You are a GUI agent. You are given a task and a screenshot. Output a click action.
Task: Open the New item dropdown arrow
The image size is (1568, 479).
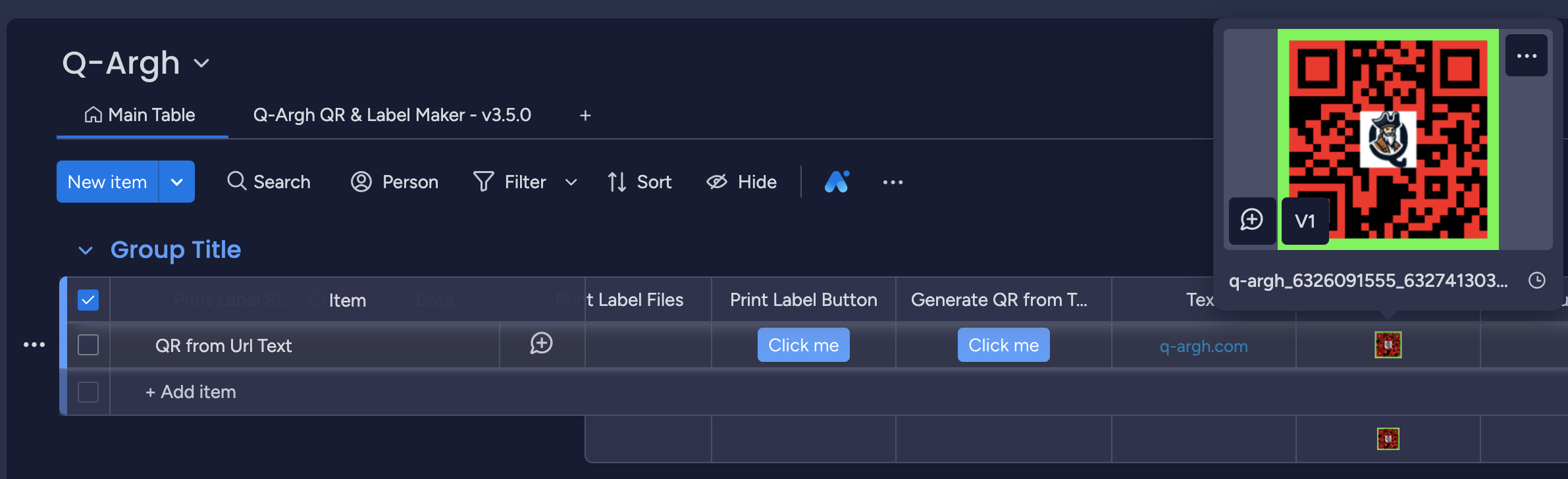[x=177, y=182]
